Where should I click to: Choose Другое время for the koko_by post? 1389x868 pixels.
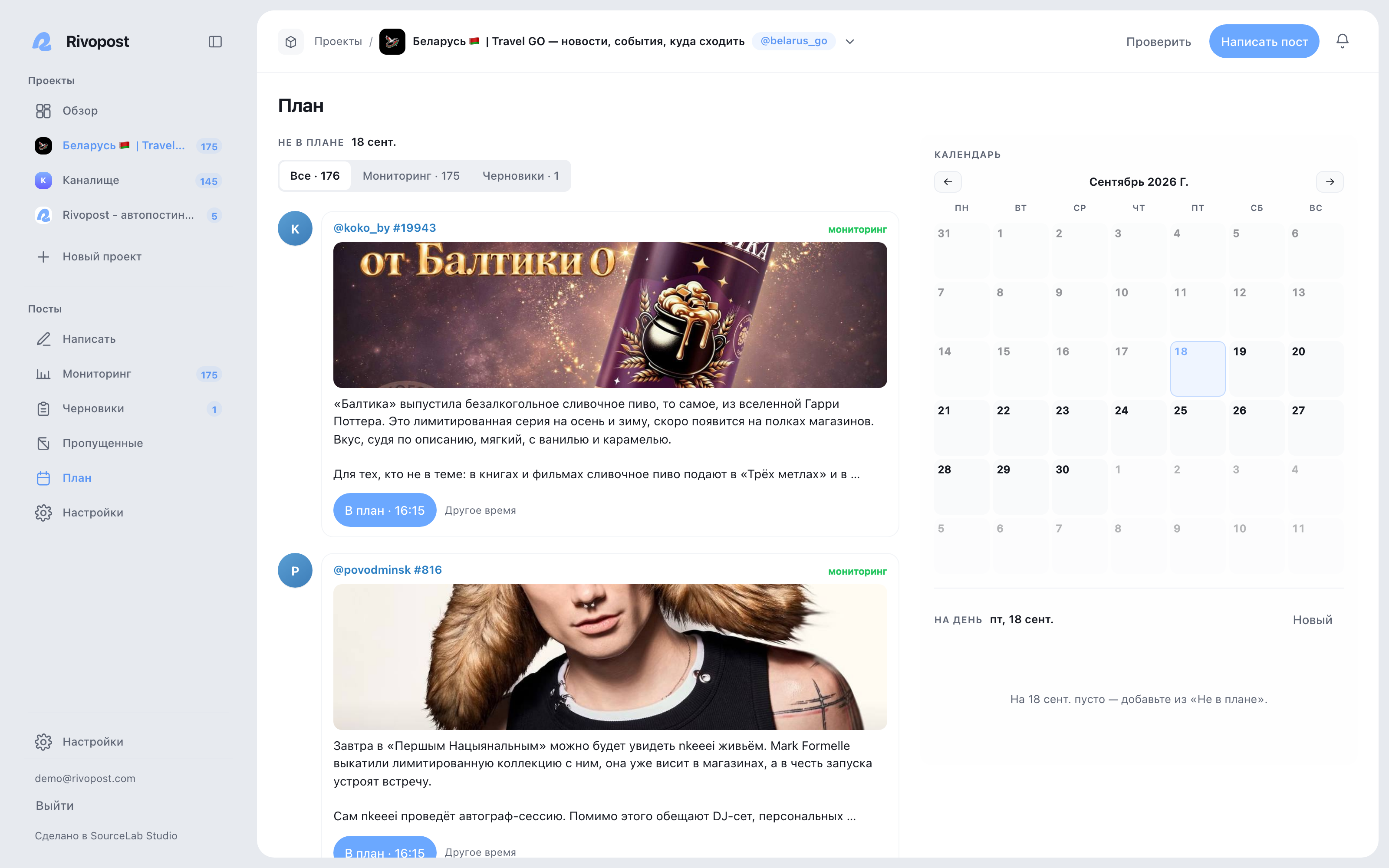(x=481, y=510)
